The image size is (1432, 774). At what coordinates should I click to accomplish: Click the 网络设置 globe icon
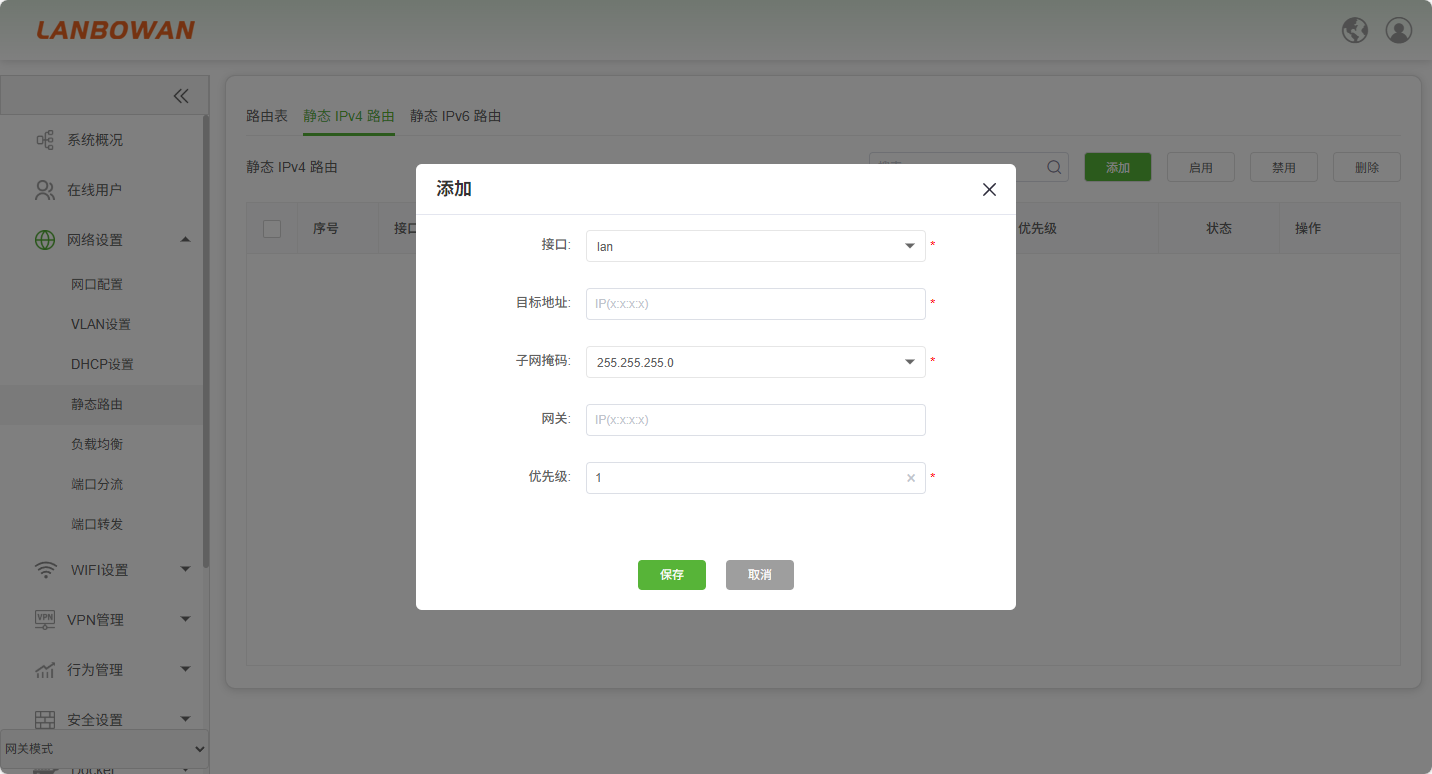point(45,240)
